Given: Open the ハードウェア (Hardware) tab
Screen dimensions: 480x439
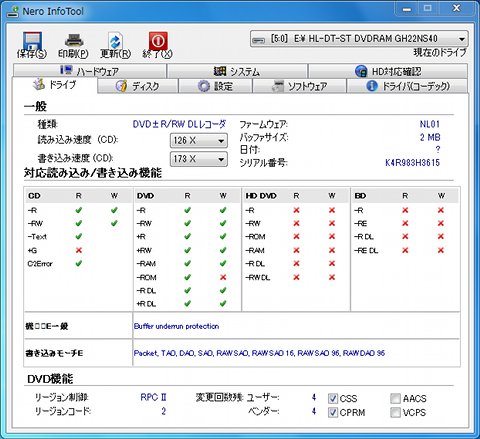Looking at the screenshot, I should 90,71.
